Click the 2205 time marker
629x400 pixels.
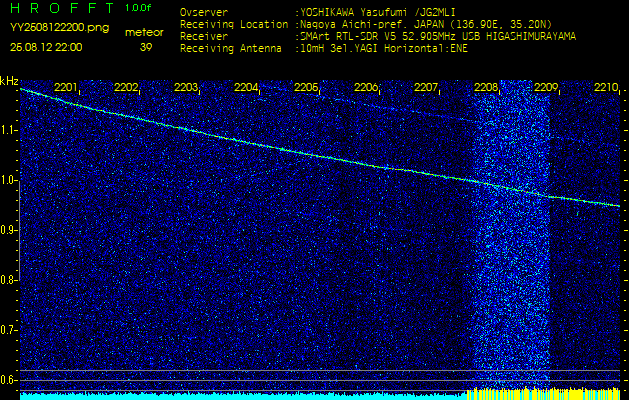(306, 87)
